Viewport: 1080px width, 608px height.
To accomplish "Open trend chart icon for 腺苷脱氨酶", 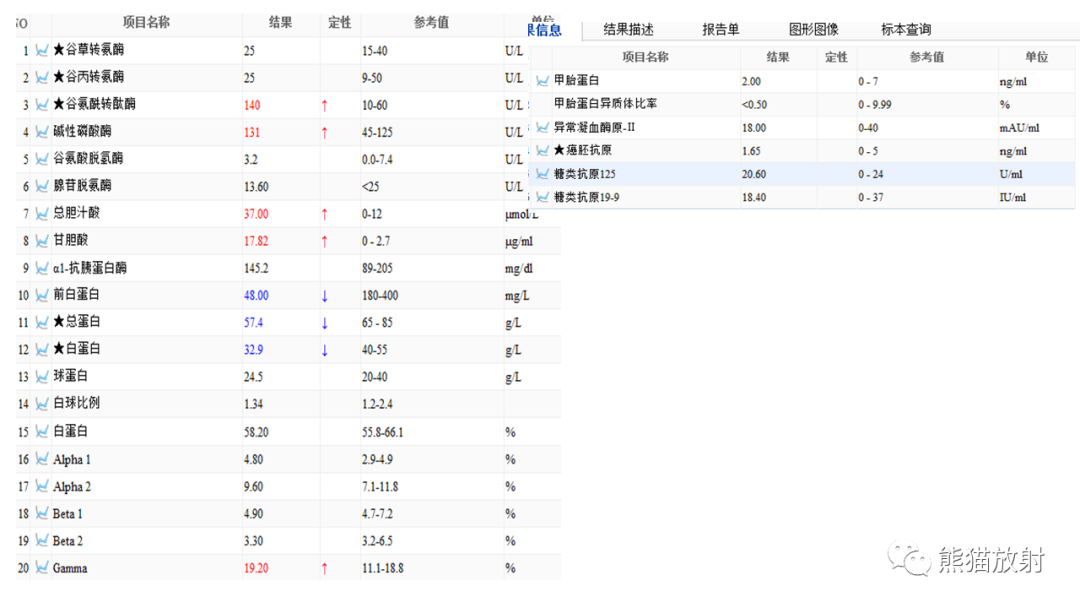I will [x=42, y=186].
